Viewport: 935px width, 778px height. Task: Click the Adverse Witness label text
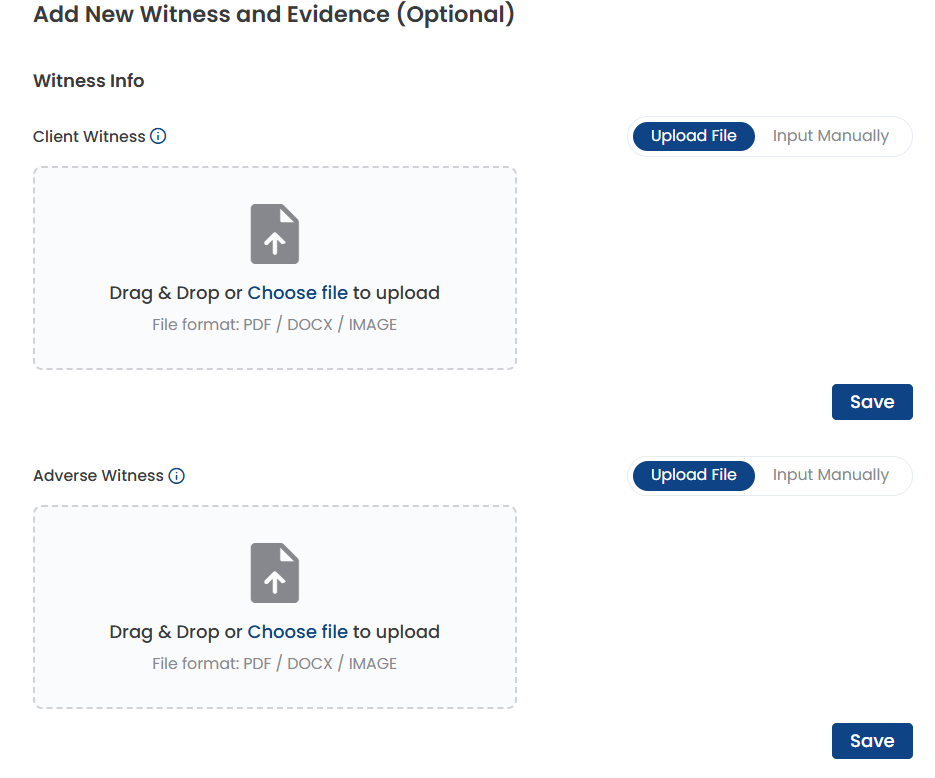[98, 476]
